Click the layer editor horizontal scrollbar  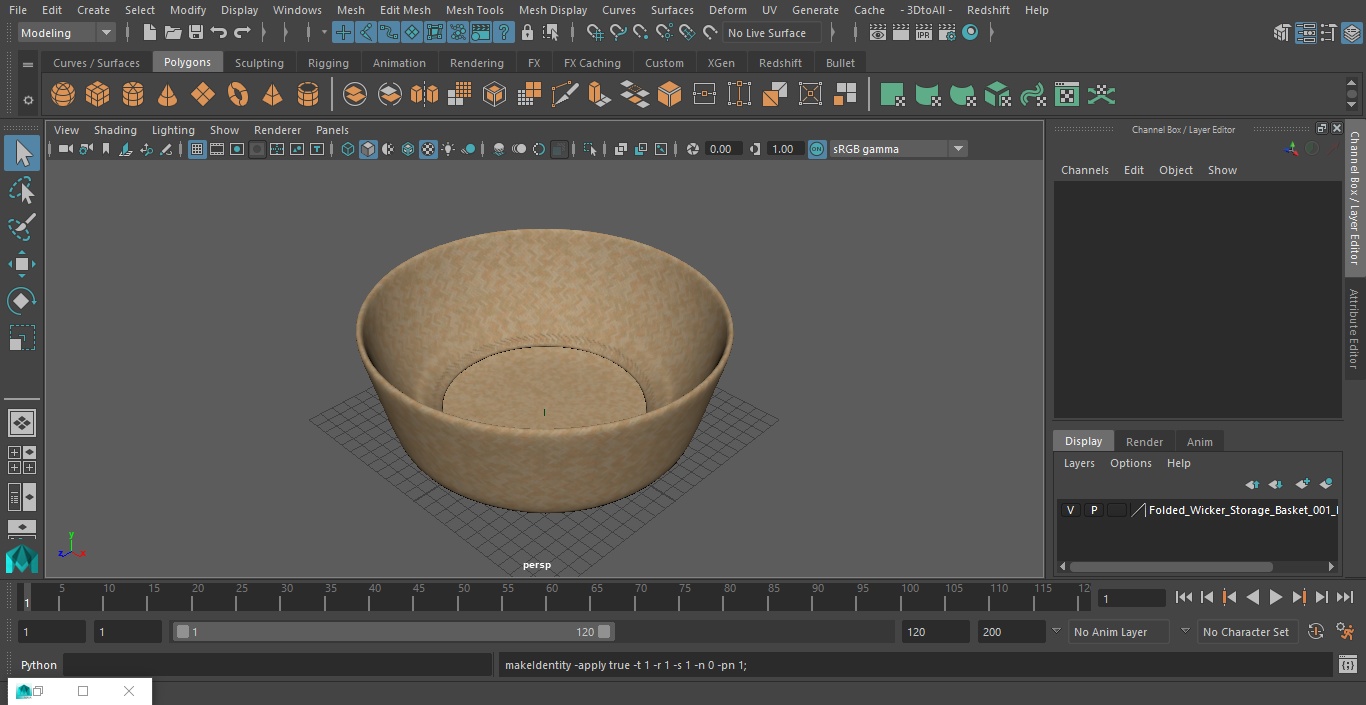click(1171, 566)
